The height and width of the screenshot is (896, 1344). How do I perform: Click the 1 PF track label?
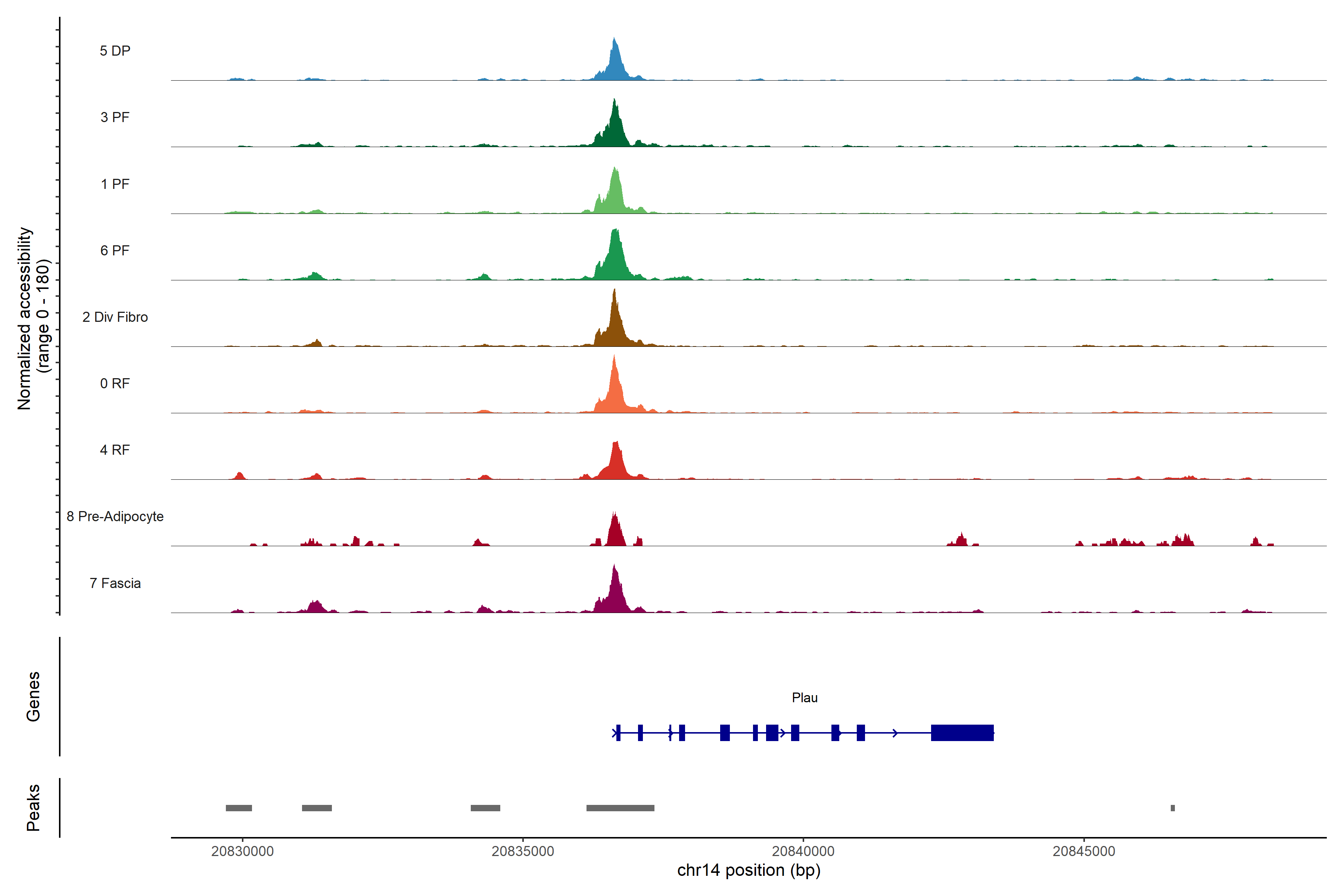click(115, 184)
